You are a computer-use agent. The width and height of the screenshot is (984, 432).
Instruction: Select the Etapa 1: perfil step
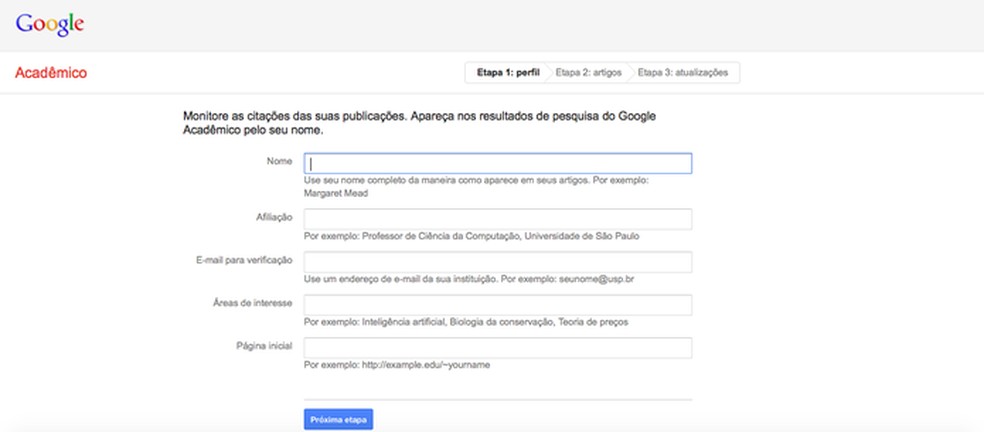tap(508, 73)
